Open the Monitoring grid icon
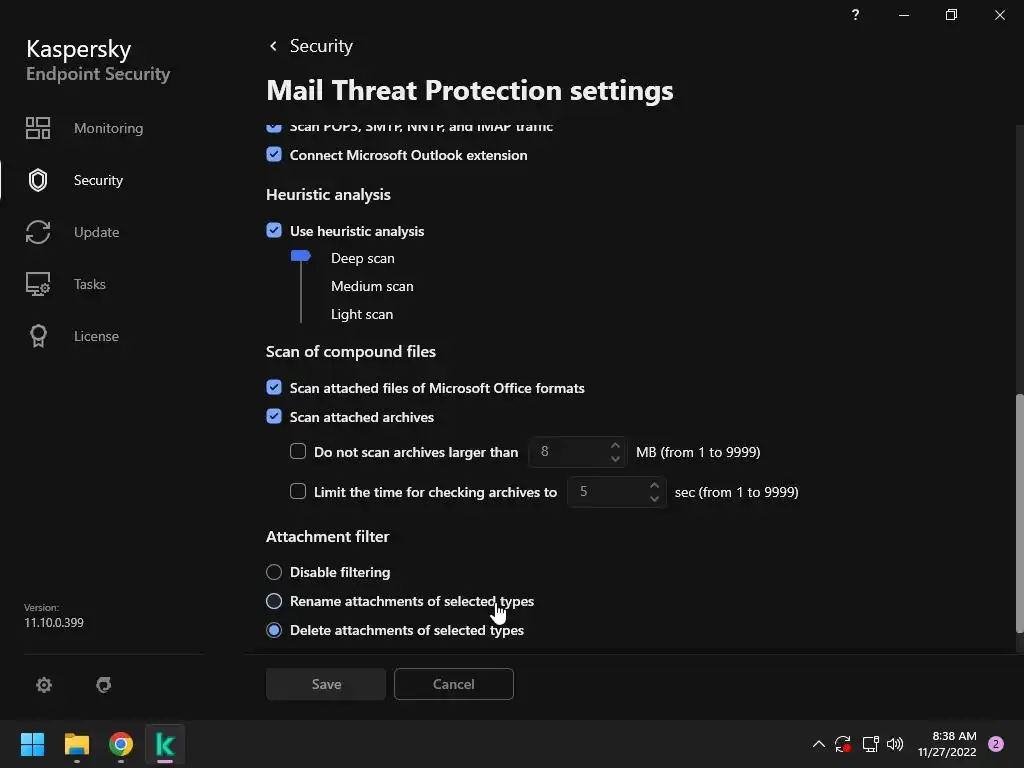 coord(38,128)
